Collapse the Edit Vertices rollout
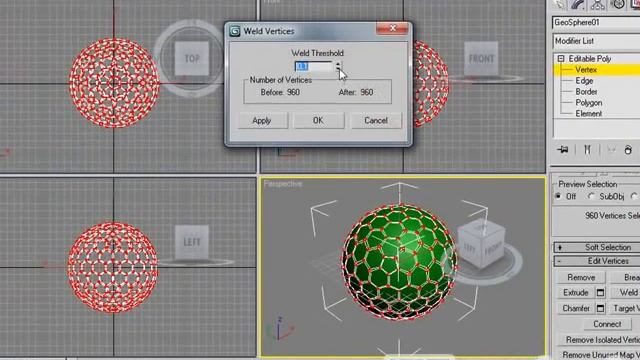640x360 pixels. click(x=597, y=261)
